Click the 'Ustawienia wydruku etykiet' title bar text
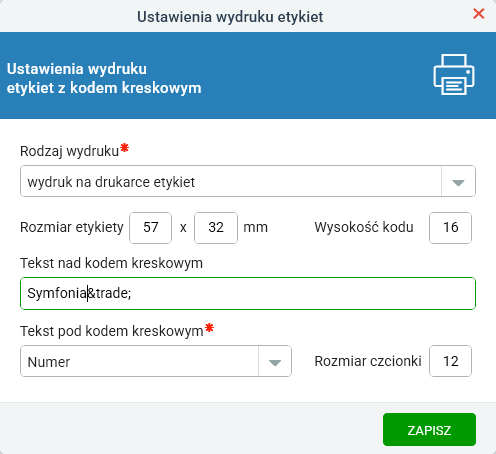 pyautogui.click(x=230, y=17)
